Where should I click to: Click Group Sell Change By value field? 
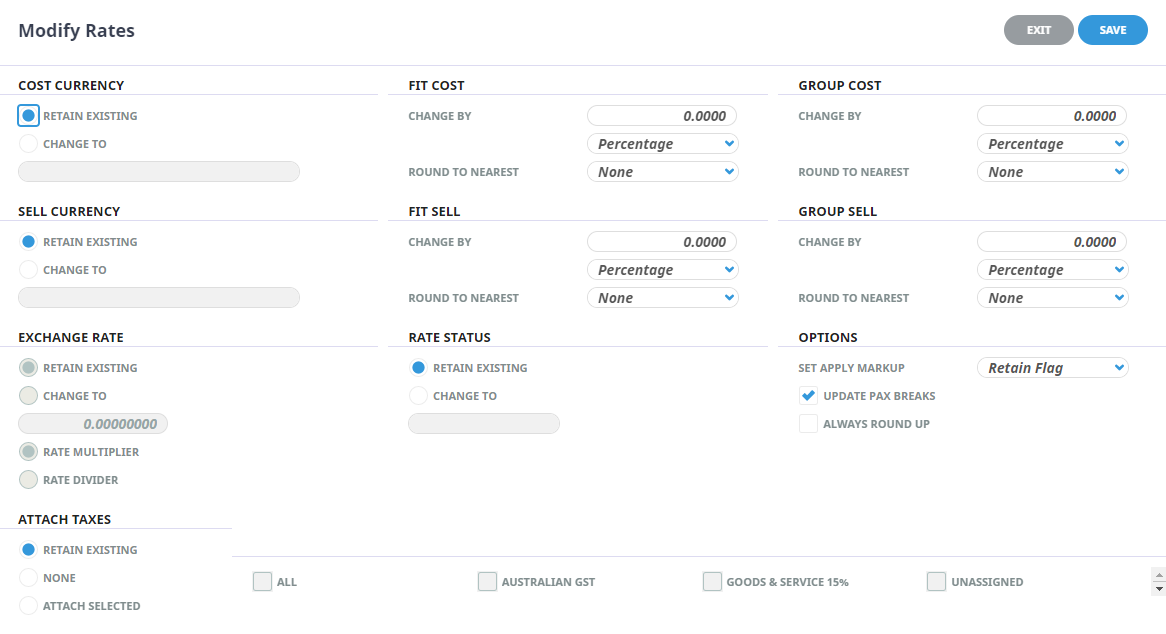point(1052,242)
